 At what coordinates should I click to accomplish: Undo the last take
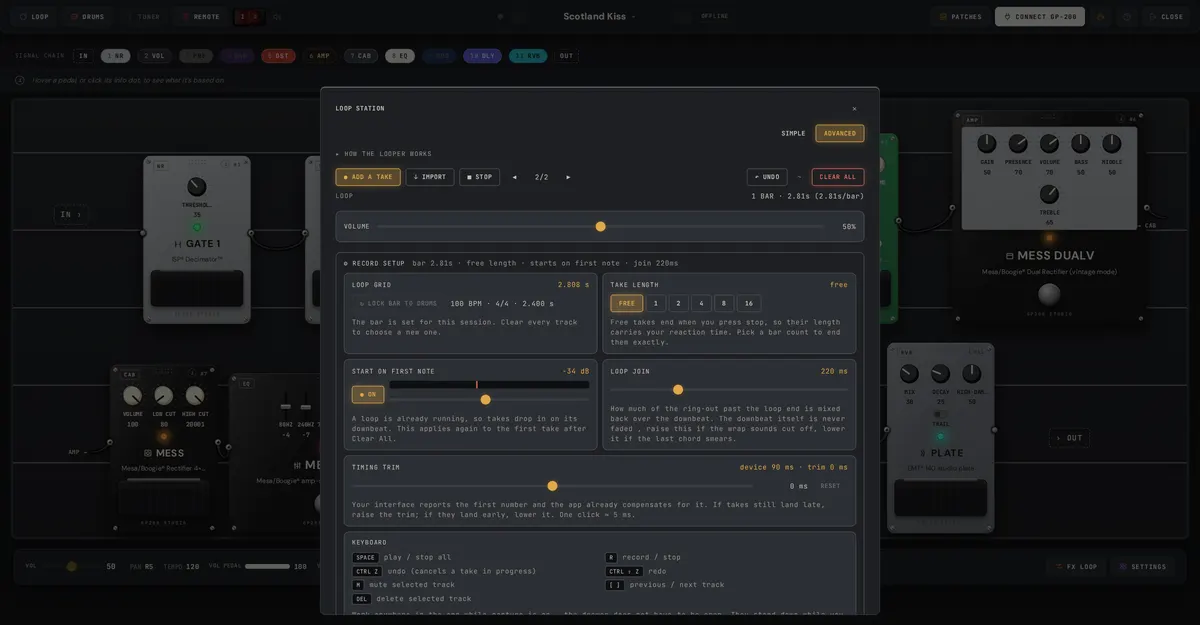pyautogui.click(x=767, y=177)
